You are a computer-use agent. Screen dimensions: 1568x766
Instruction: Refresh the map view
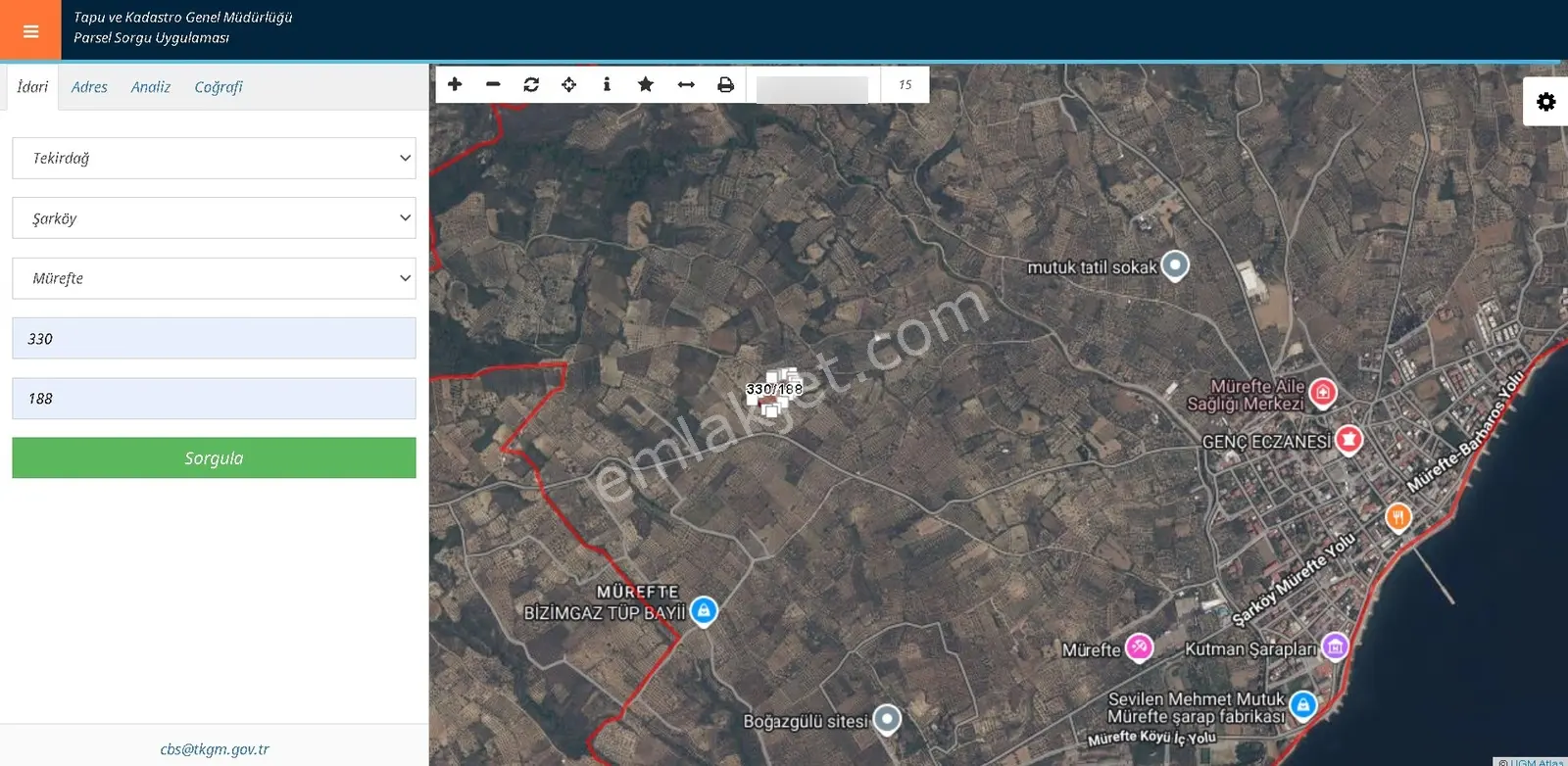(x=531, y=84)
